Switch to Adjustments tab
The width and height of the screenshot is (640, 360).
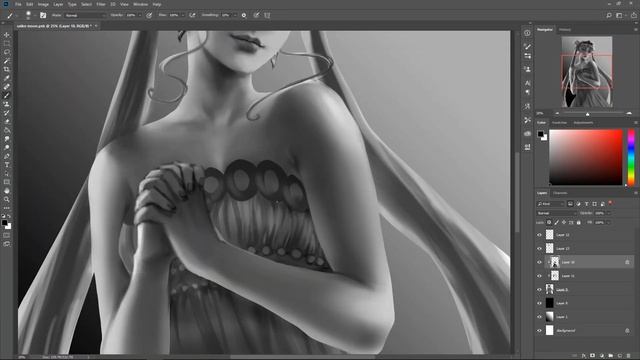pyautogui.click(x=583, y=123)
